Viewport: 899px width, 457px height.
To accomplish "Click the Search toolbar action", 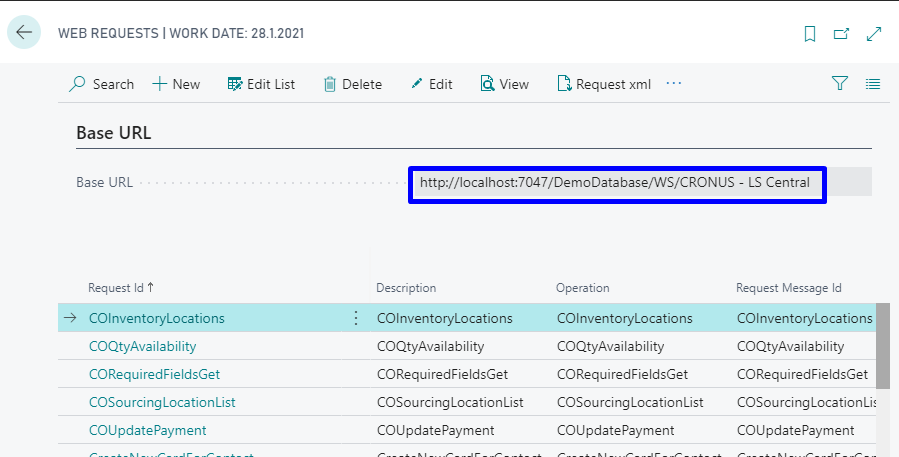I will [x=101, y=84].
